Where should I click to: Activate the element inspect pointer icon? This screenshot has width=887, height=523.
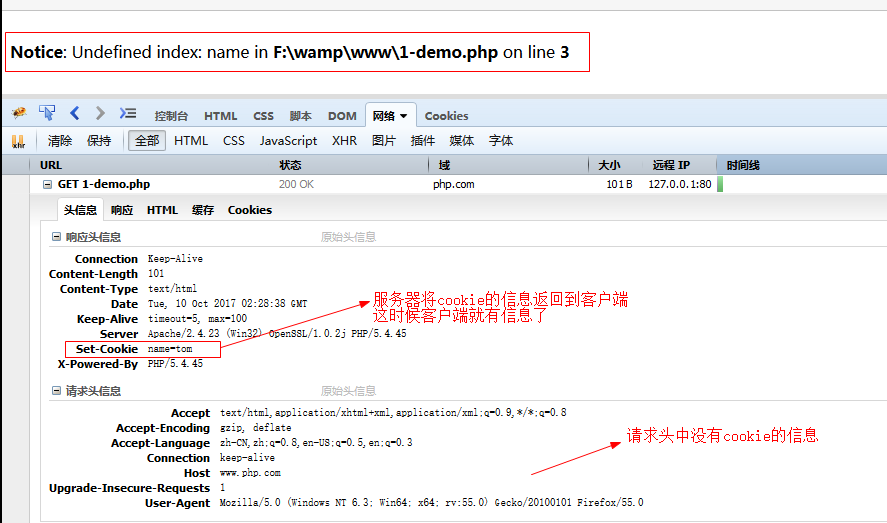point(47,114)
